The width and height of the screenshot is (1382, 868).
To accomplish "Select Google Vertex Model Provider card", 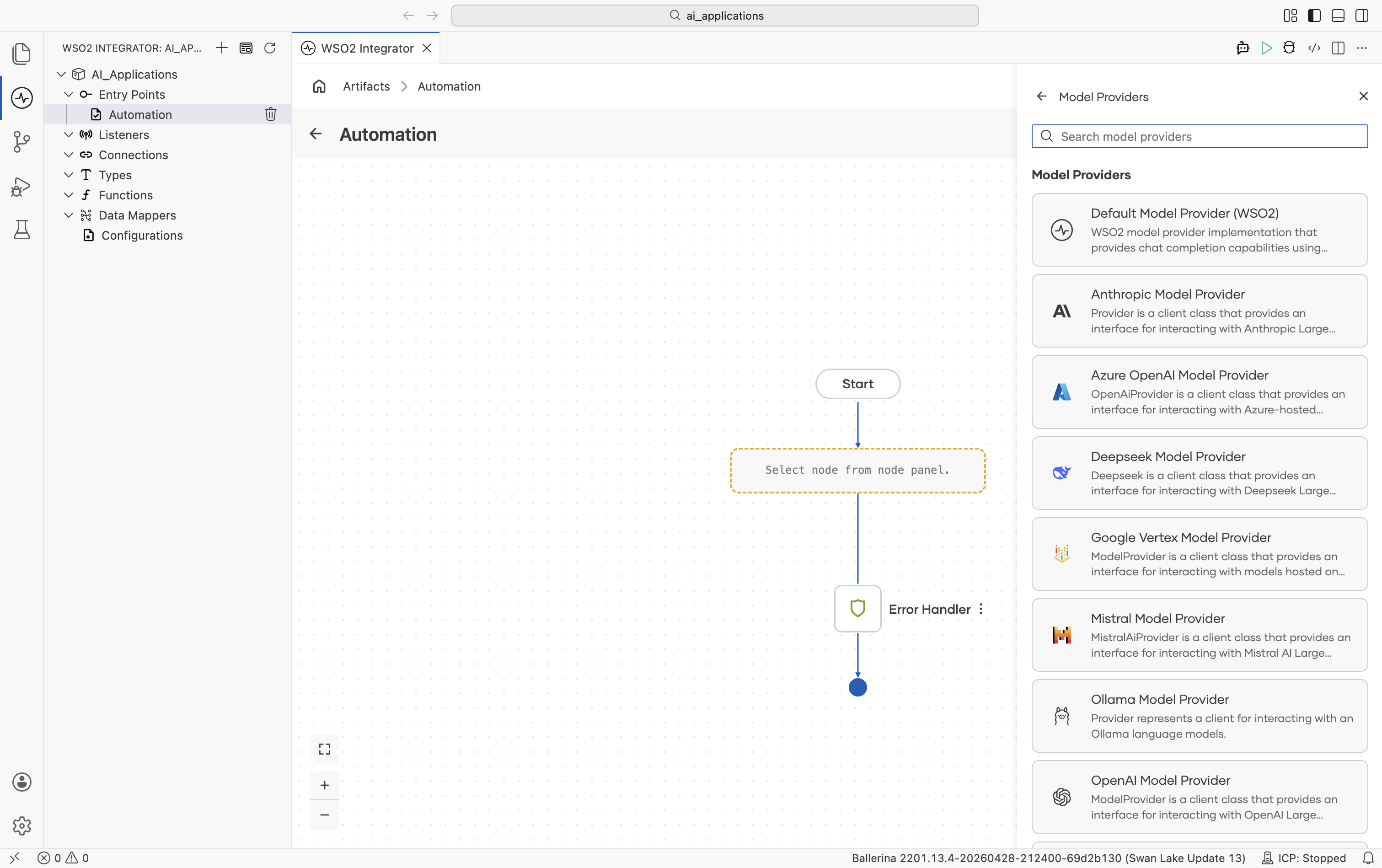I will coord(1200,554).
